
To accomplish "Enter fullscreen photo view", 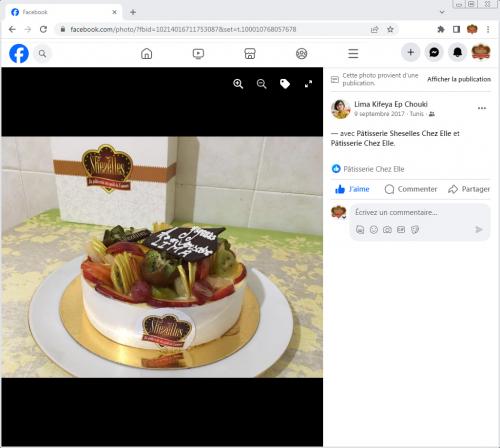I will pyautogui.click(x=308, y=84).
